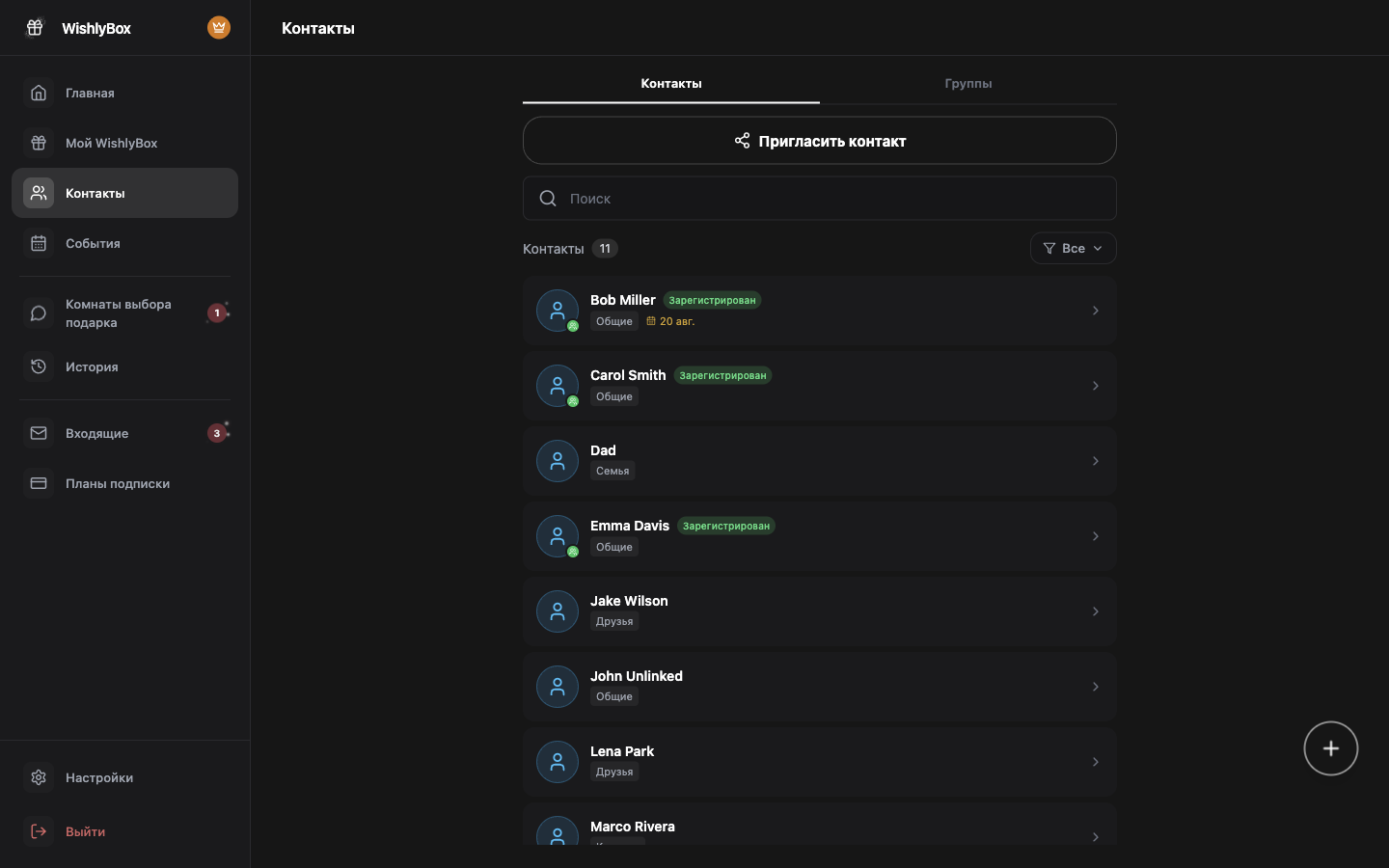
Task: Open История menu item
Action: click(x=124, y=366)
